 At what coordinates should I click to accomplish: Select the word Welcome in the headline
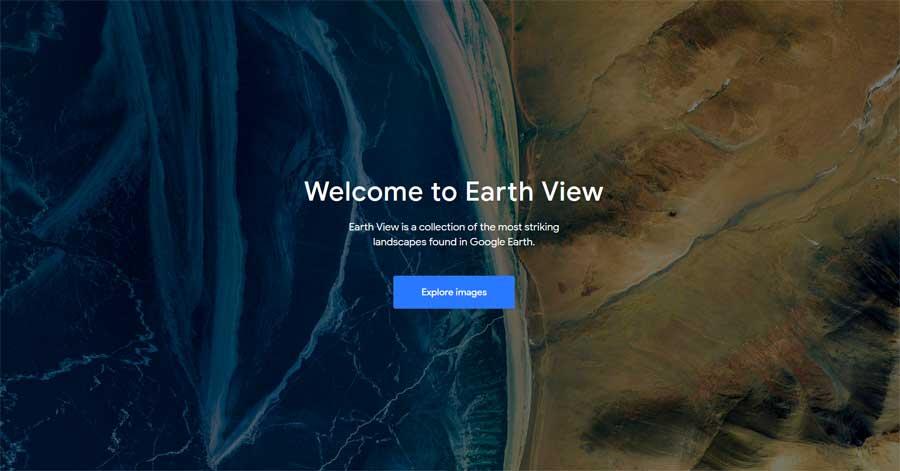(364, 191)
